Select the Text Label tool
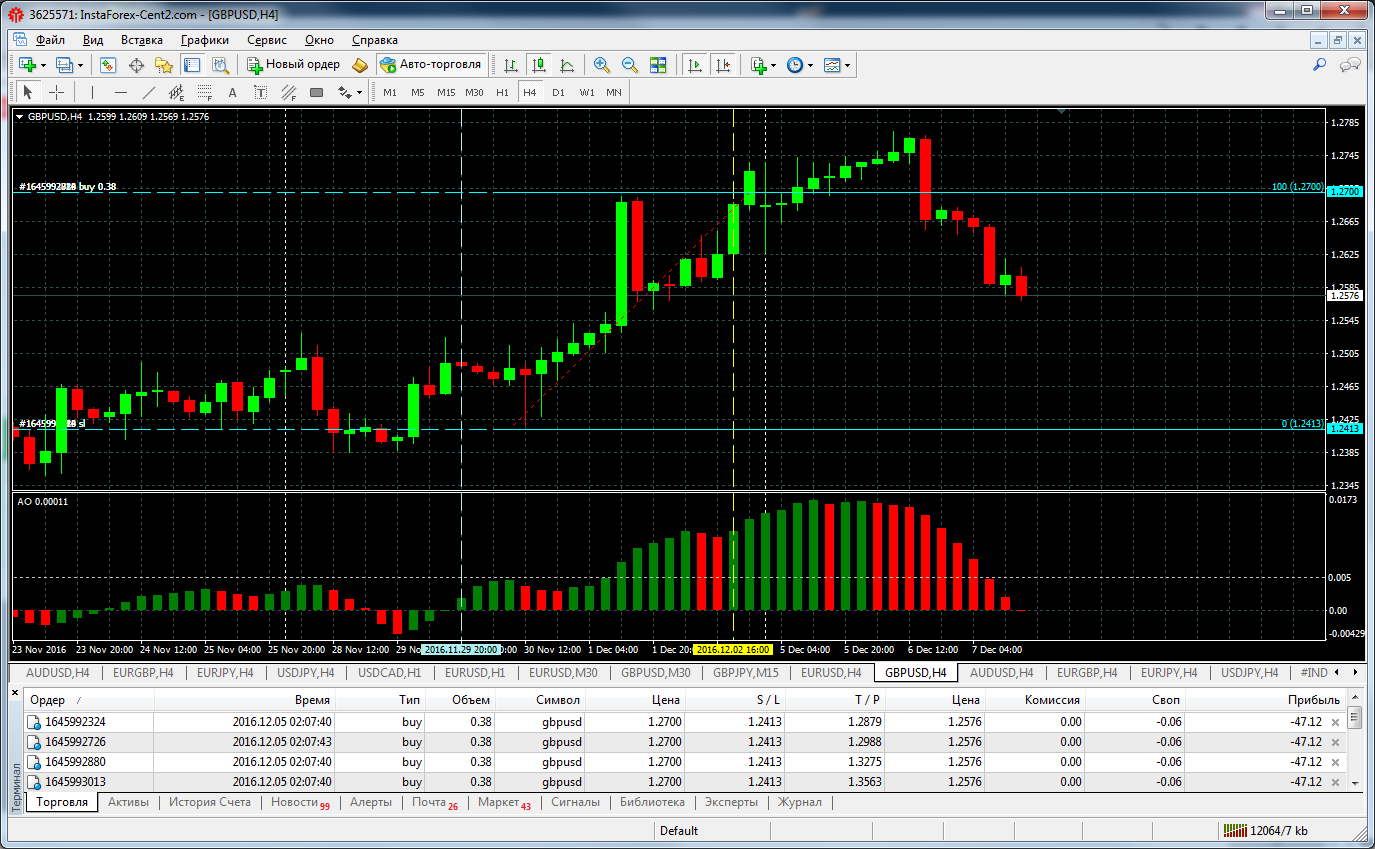Screen dimensions: 1375x849 point(261,92)
